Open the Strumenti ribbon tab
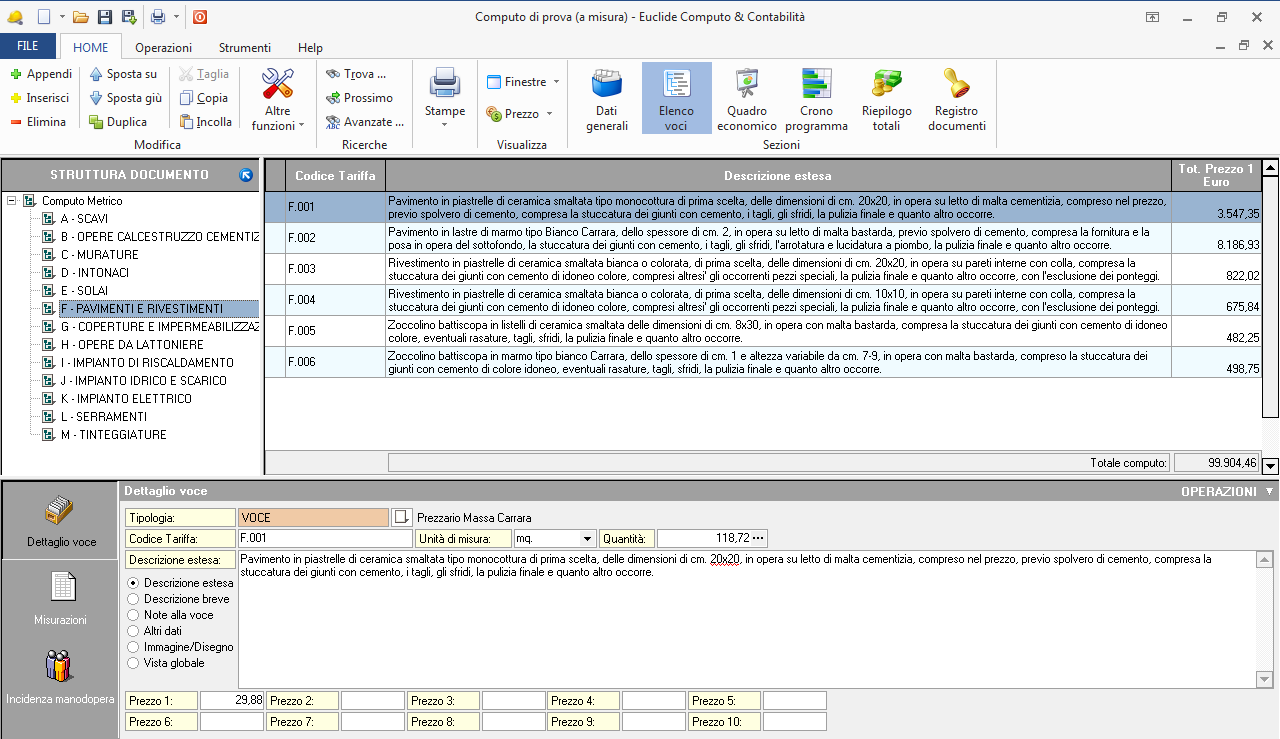Viewport: 1280px width, 739px height. click(x=245, y=47)
